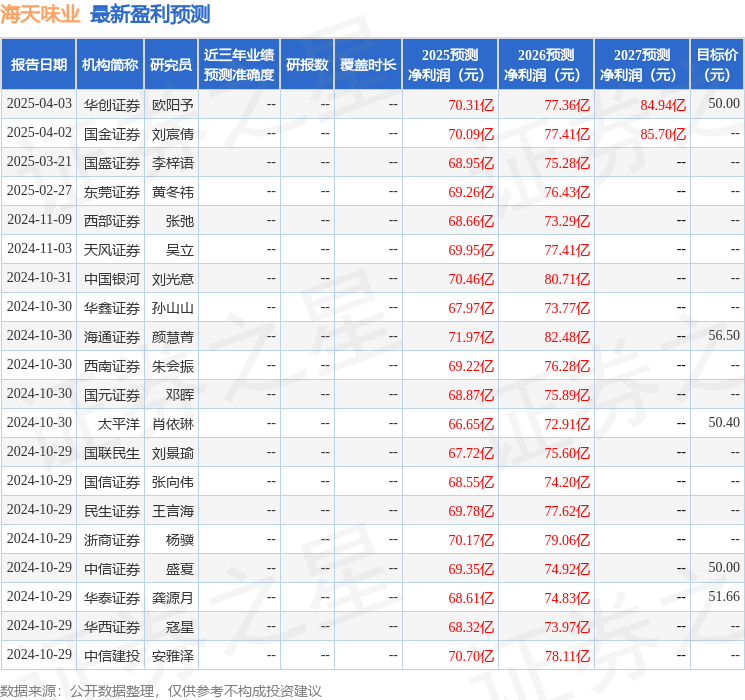Select the 84.94亿 forecast value
Screen dimensions: 745x700
point(663,104)
